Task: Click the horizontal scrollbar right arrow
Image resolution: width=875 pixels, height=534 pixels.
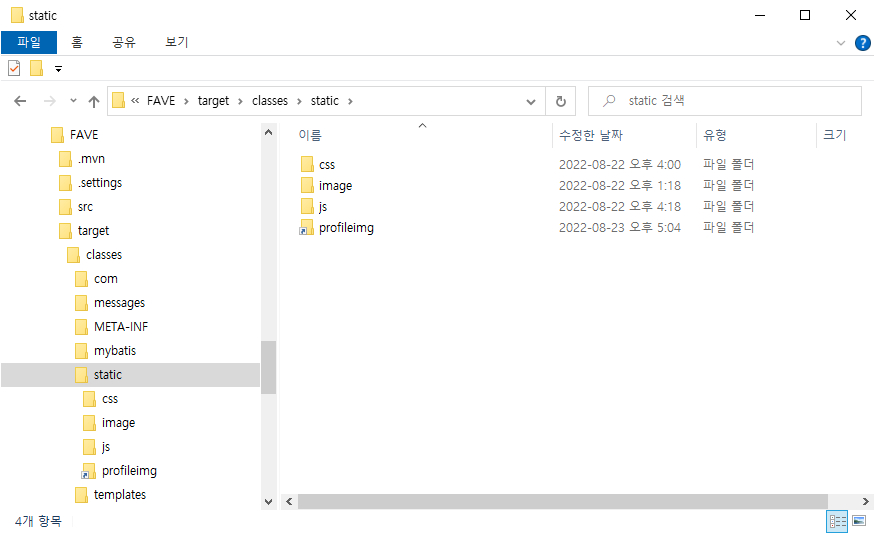Action: (x=866, y=502)
